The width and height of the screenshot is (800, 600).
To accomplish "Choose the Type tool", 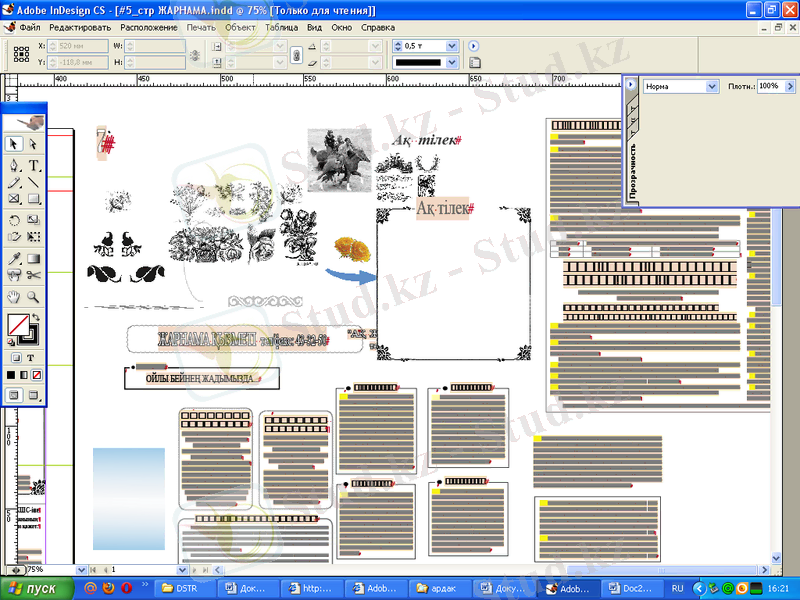I will [x=33, y=165].
